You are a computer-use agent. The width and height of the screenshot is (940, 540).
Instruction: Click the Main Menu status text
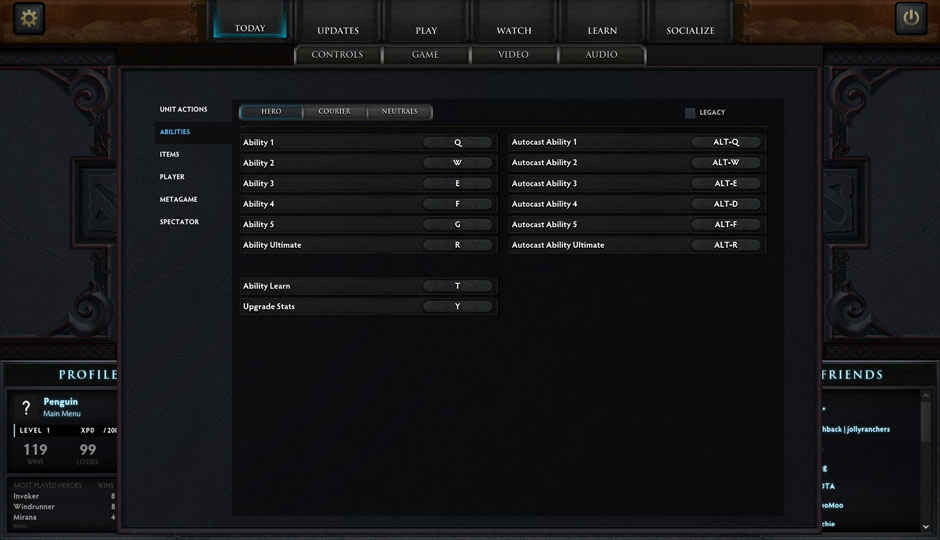pyautogui.click(x=62, y=414)
